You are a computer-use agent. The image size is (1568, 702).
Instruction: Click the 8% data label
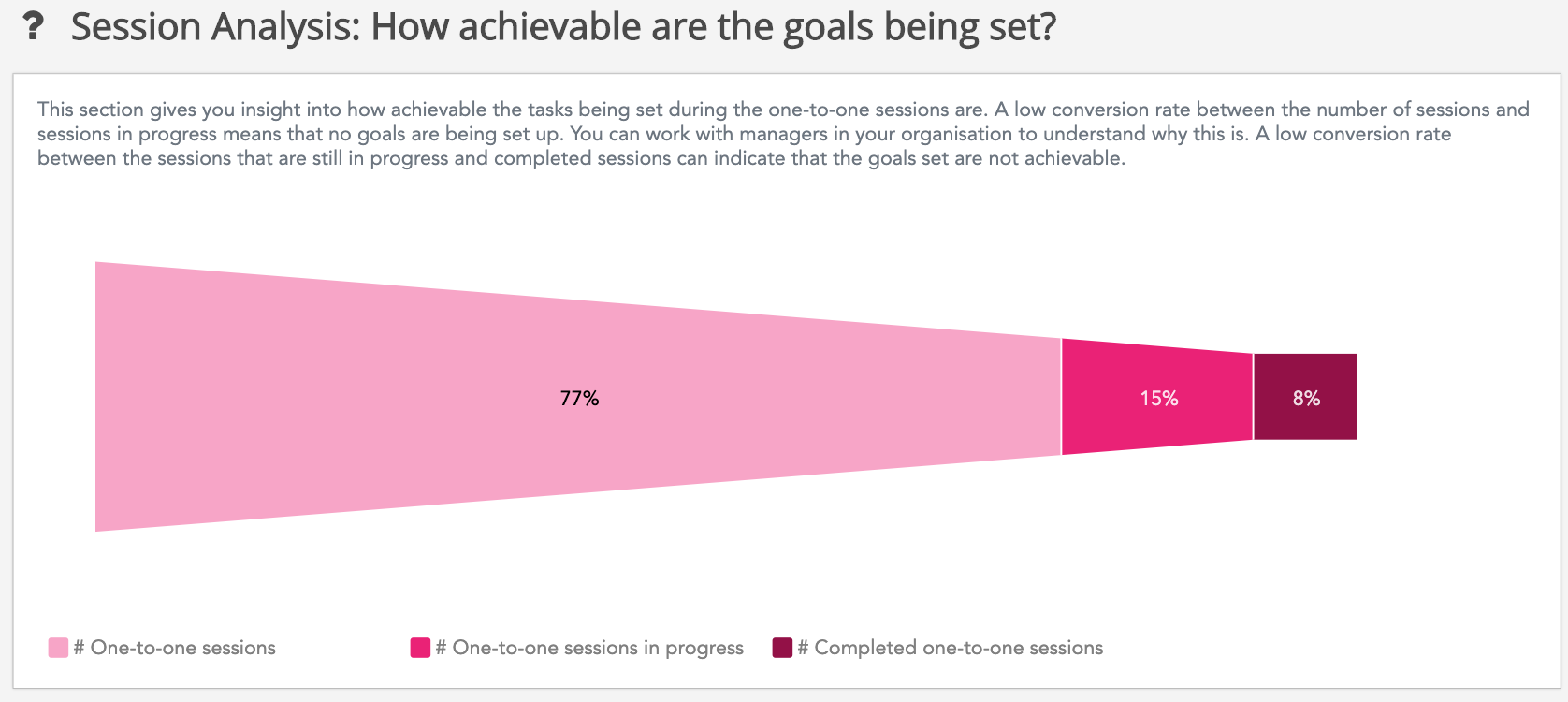1306,399
